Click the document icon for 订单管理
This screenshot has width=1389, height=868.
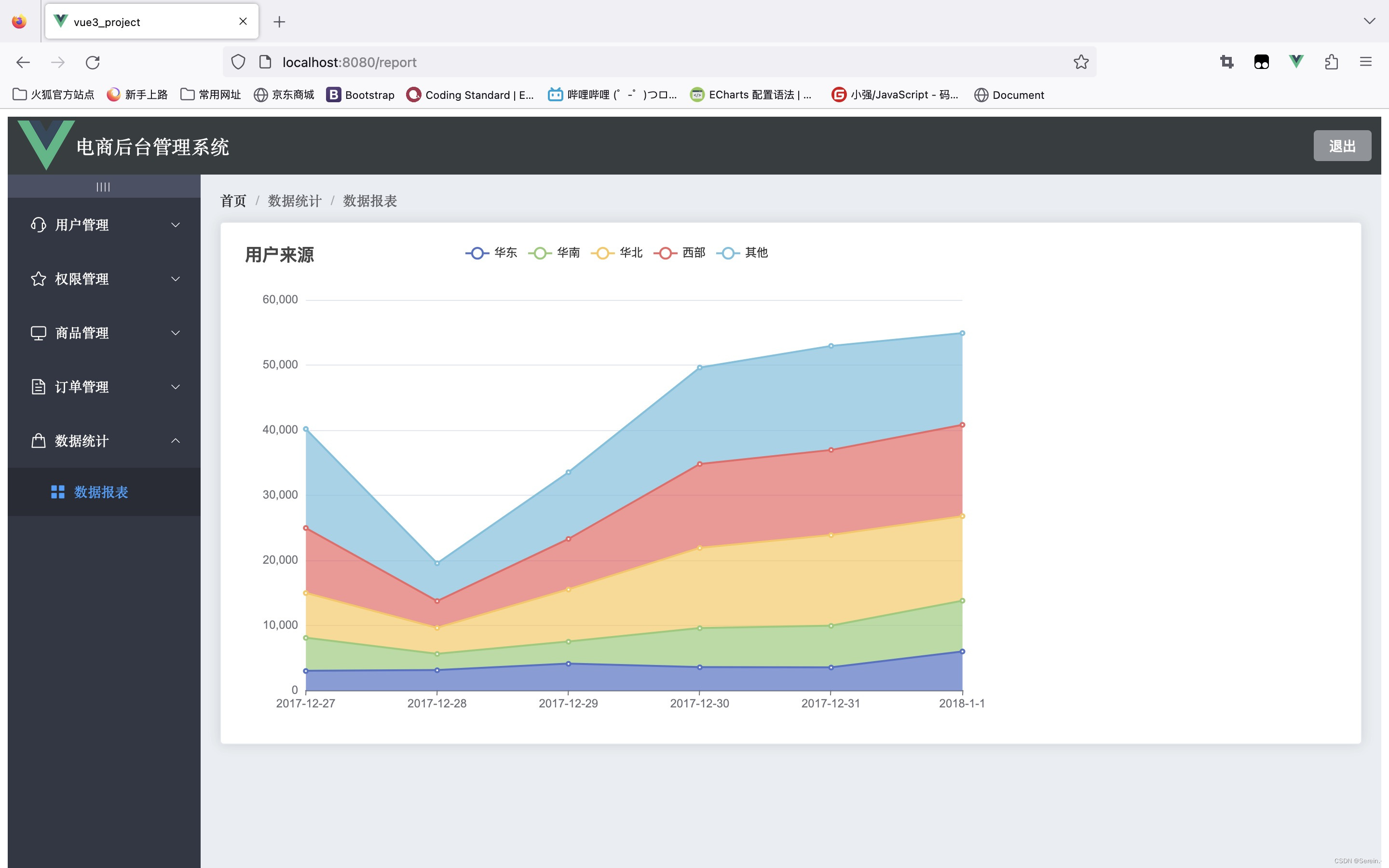[39, 387]
